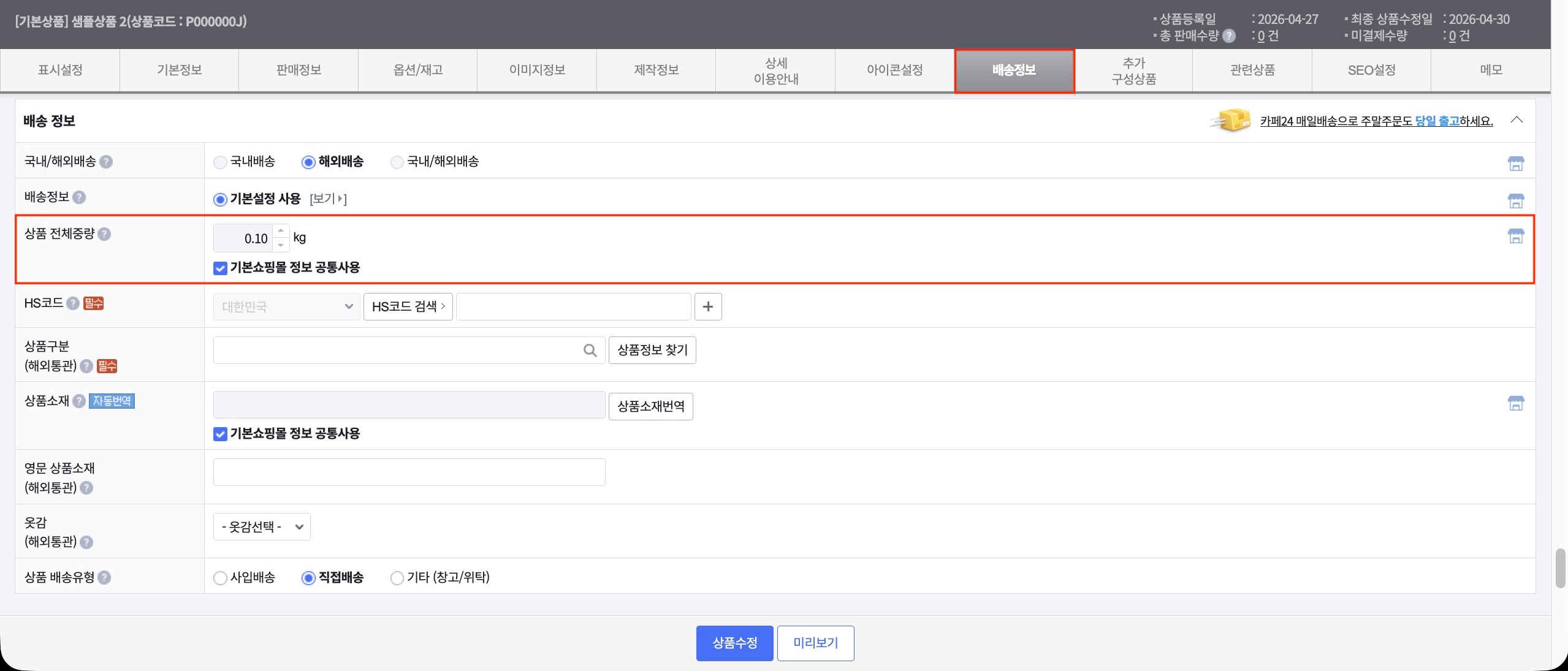The image size is (1568, 671).
Task: Click the 미리보기 button
Action: tap(816, 643)
